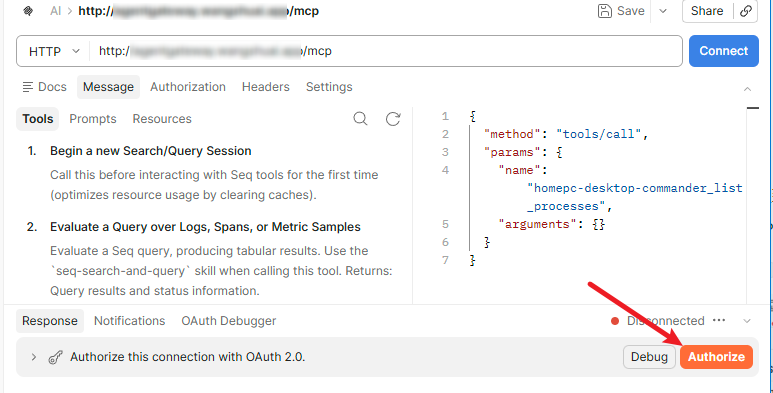Open the three-dots more options menu
This screenshot has width=773, height=393.
719,321
